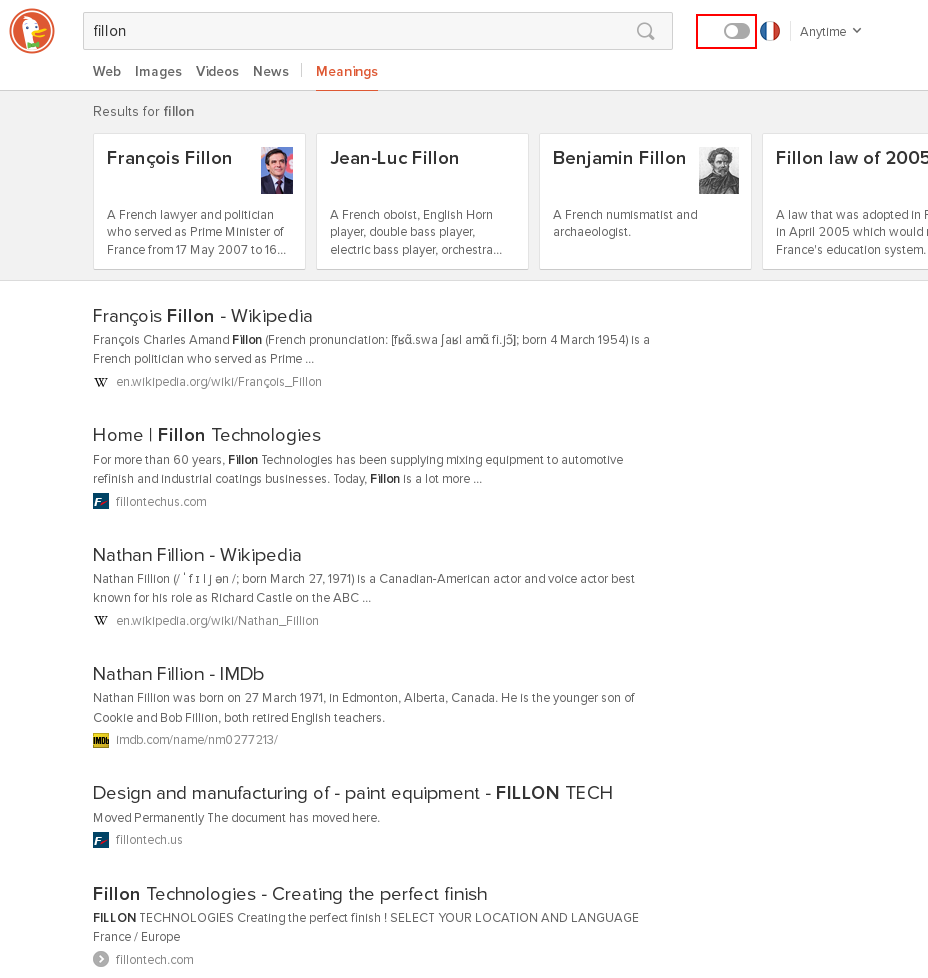Open Fillon Technologies - Creating the perfect finish

point(290,894)
